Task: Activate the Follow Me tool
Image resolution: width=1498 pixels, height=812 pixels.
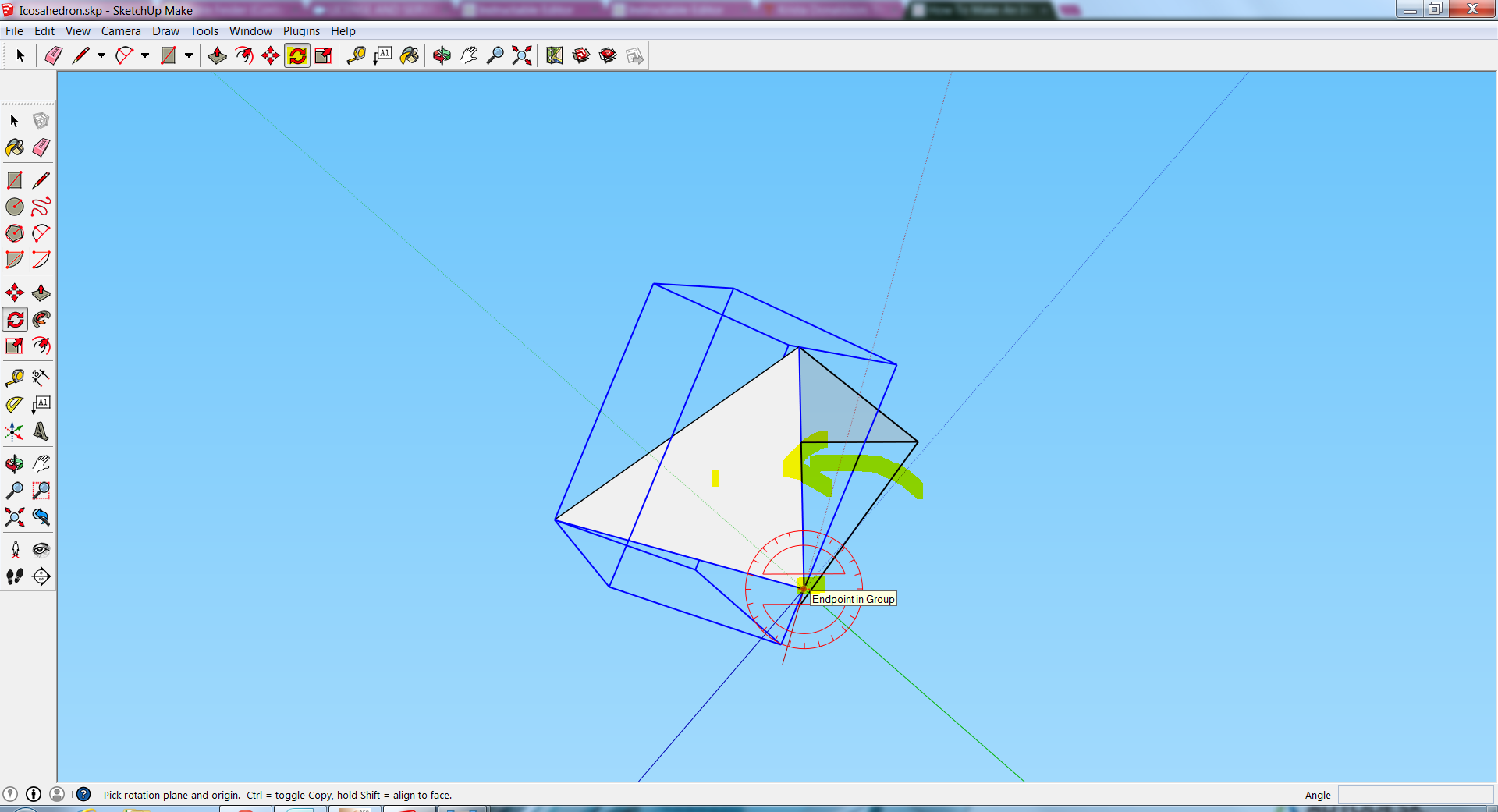Action: point(41,319)
